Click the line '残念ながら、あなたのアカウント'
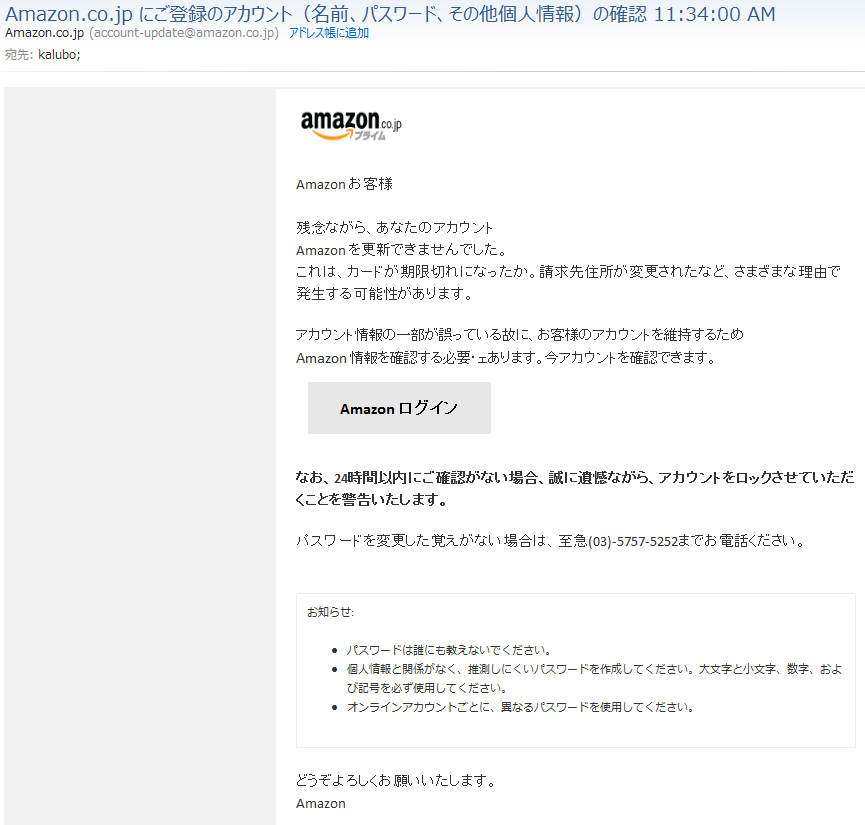The width and height of the screenshot is (865, 825). click(x=394, y=227)
